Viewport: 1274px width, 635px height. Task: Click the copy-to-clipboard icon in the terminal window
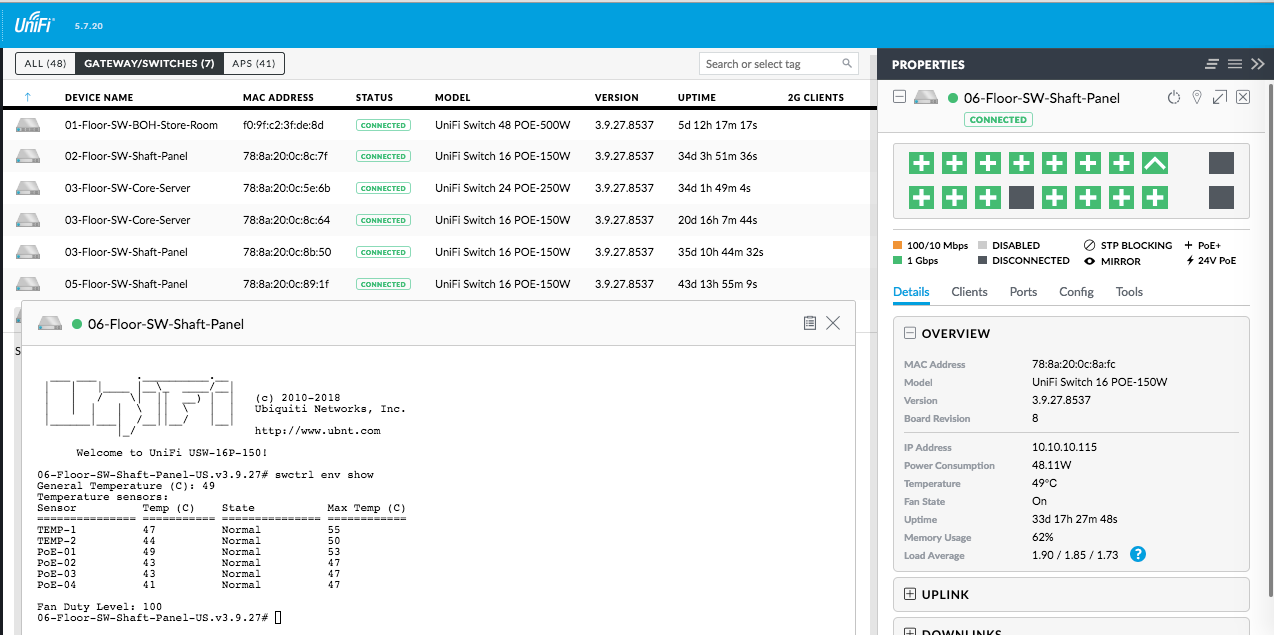810,323
